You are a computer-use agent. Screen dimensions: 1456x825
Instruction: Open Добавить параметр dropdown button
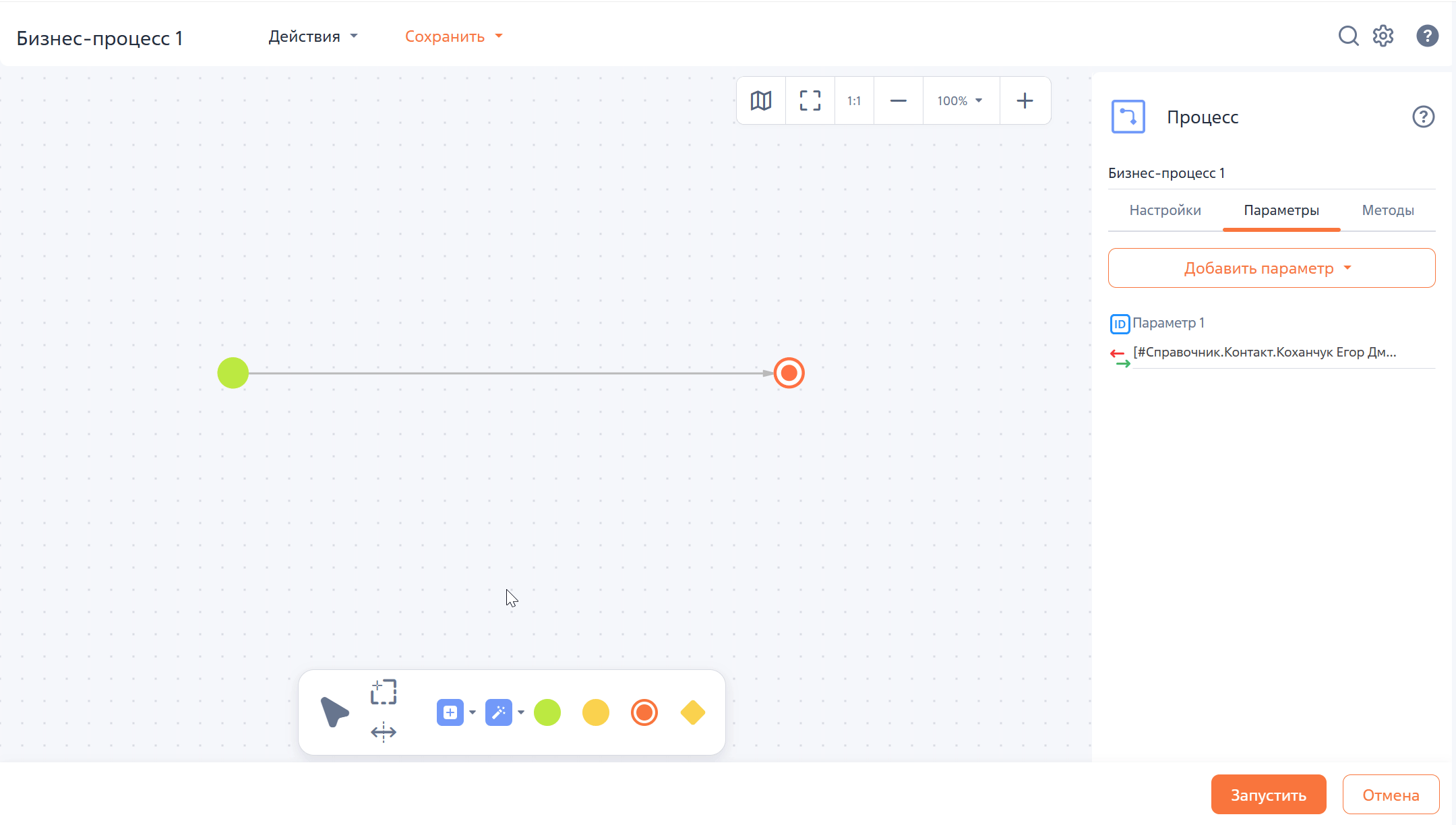pos(1271,268)
